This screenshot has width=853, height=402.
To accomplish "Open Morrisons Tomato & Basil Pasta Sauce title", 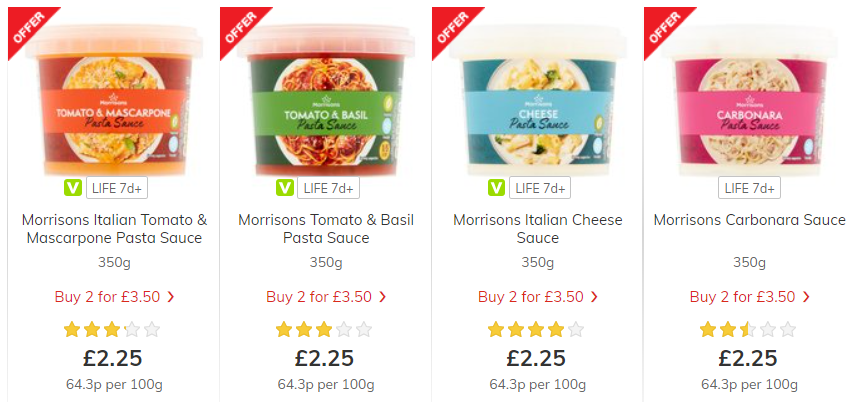I will click(326, 229).
